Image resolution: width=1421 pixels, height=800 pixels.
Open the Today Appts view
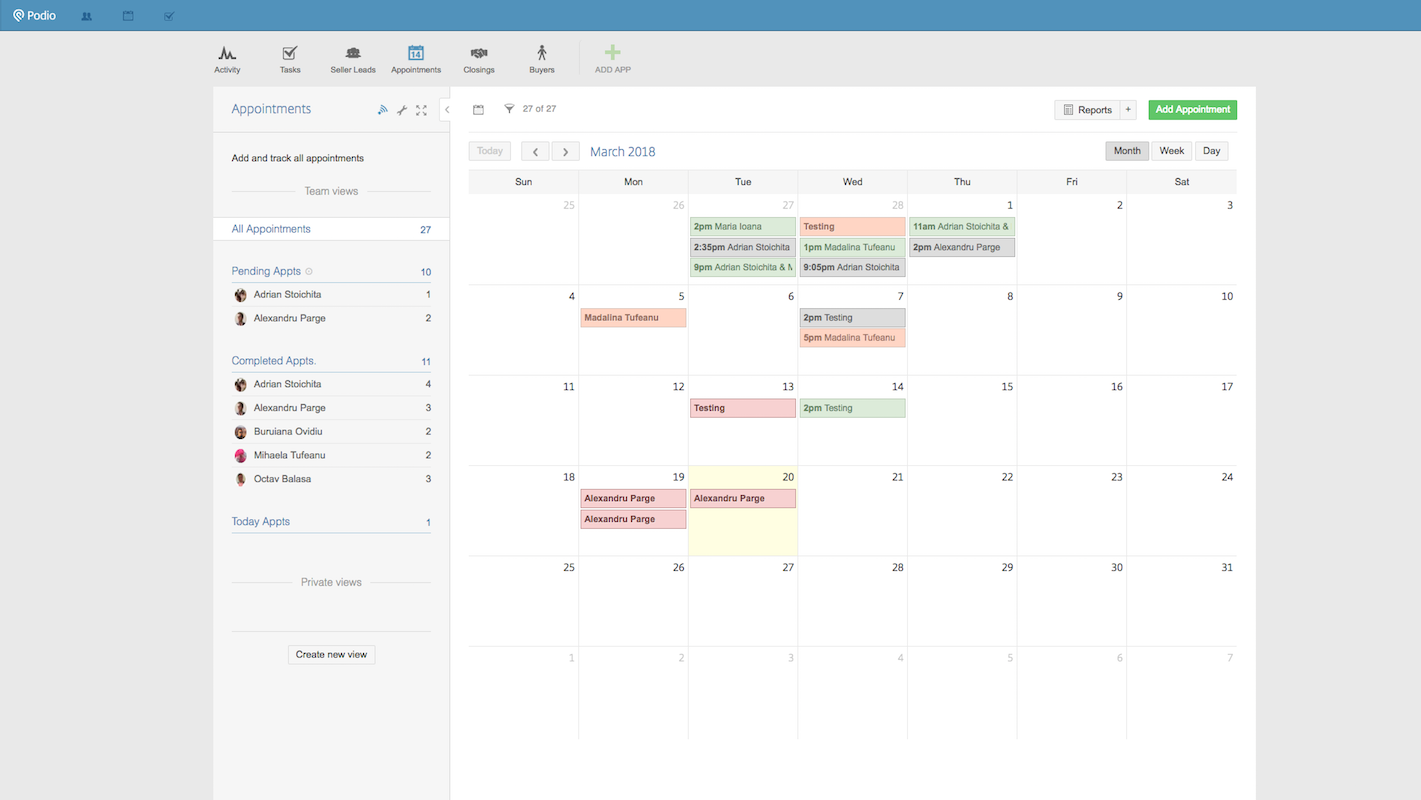[x=261, y=522]
